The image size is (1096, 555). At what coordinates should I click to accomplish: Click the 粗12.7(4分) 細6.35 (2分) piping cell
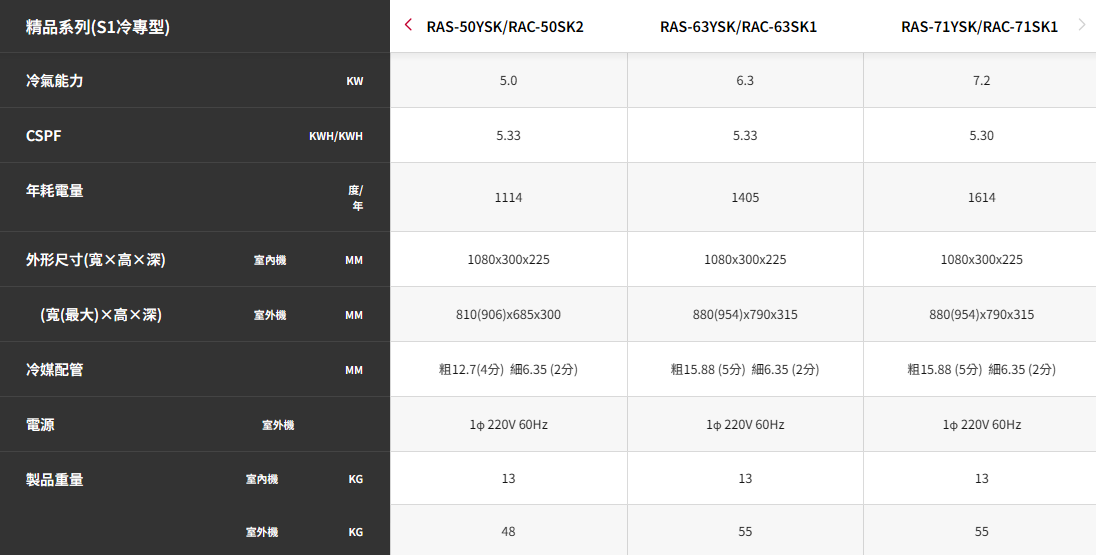click(x=509, y=370)
